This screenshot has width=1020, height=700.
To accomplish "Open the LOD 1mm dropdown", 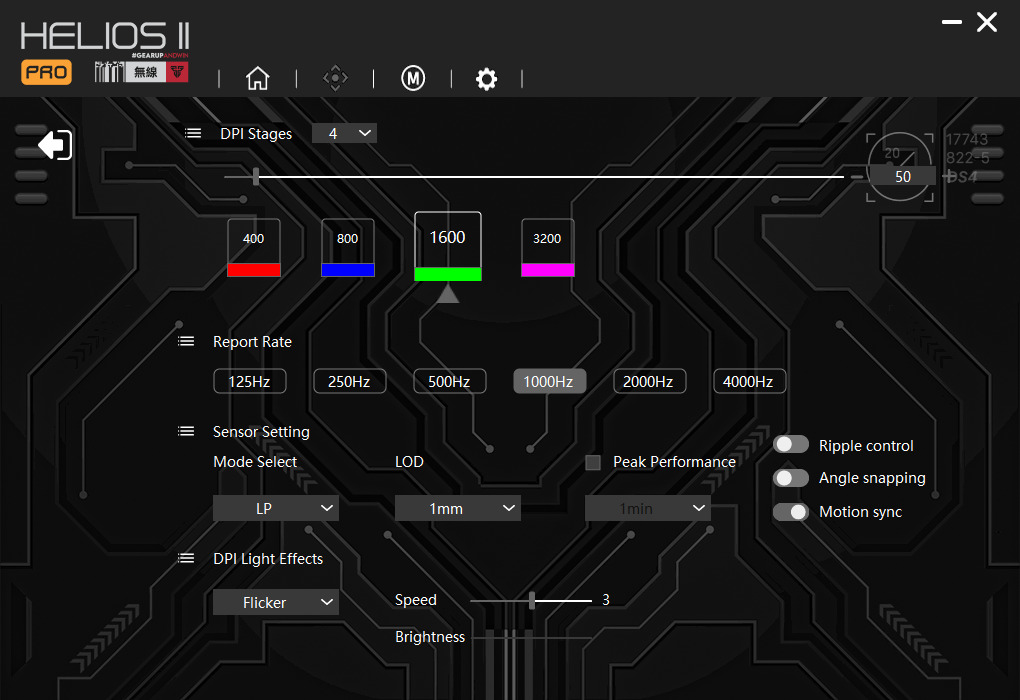I will pyautogui.click(x=458, y=508).
